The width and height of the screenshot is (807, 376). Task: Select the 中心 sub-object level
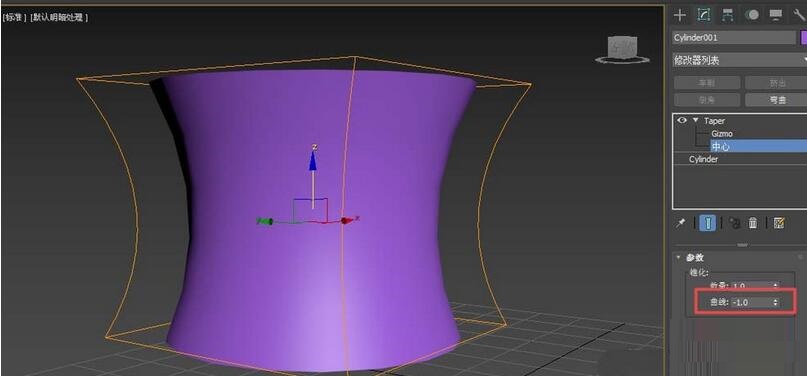click(758, 147)
